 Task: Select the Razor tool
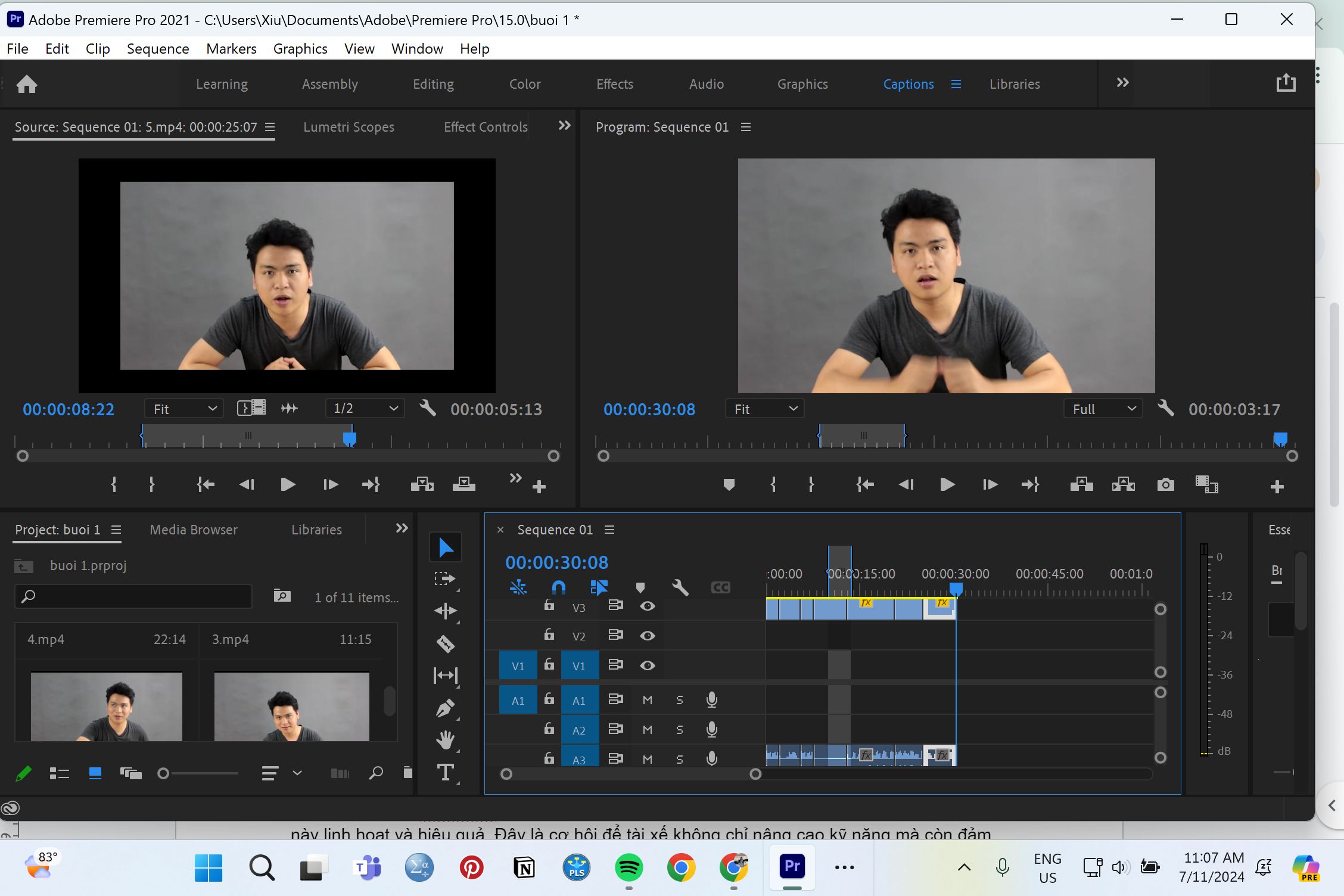445,643
